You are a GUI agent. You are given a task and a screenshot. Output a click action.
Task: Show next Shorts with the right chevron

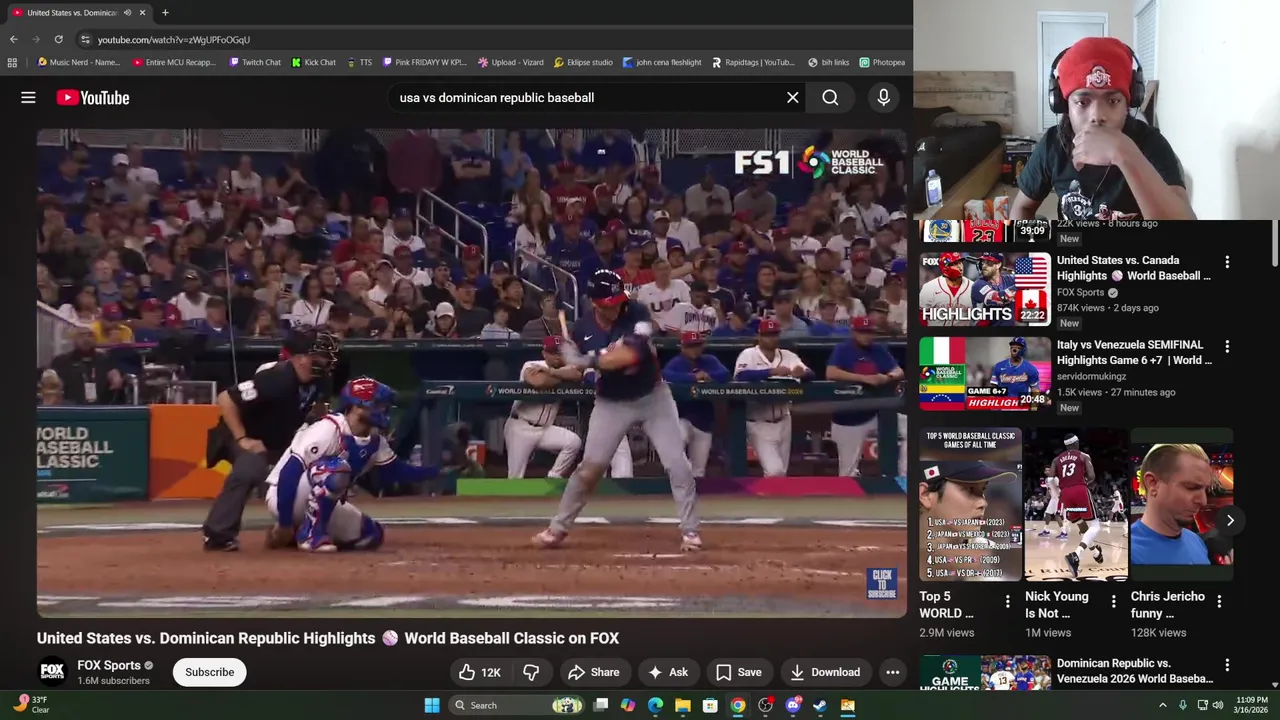(x=1230, y=520)
